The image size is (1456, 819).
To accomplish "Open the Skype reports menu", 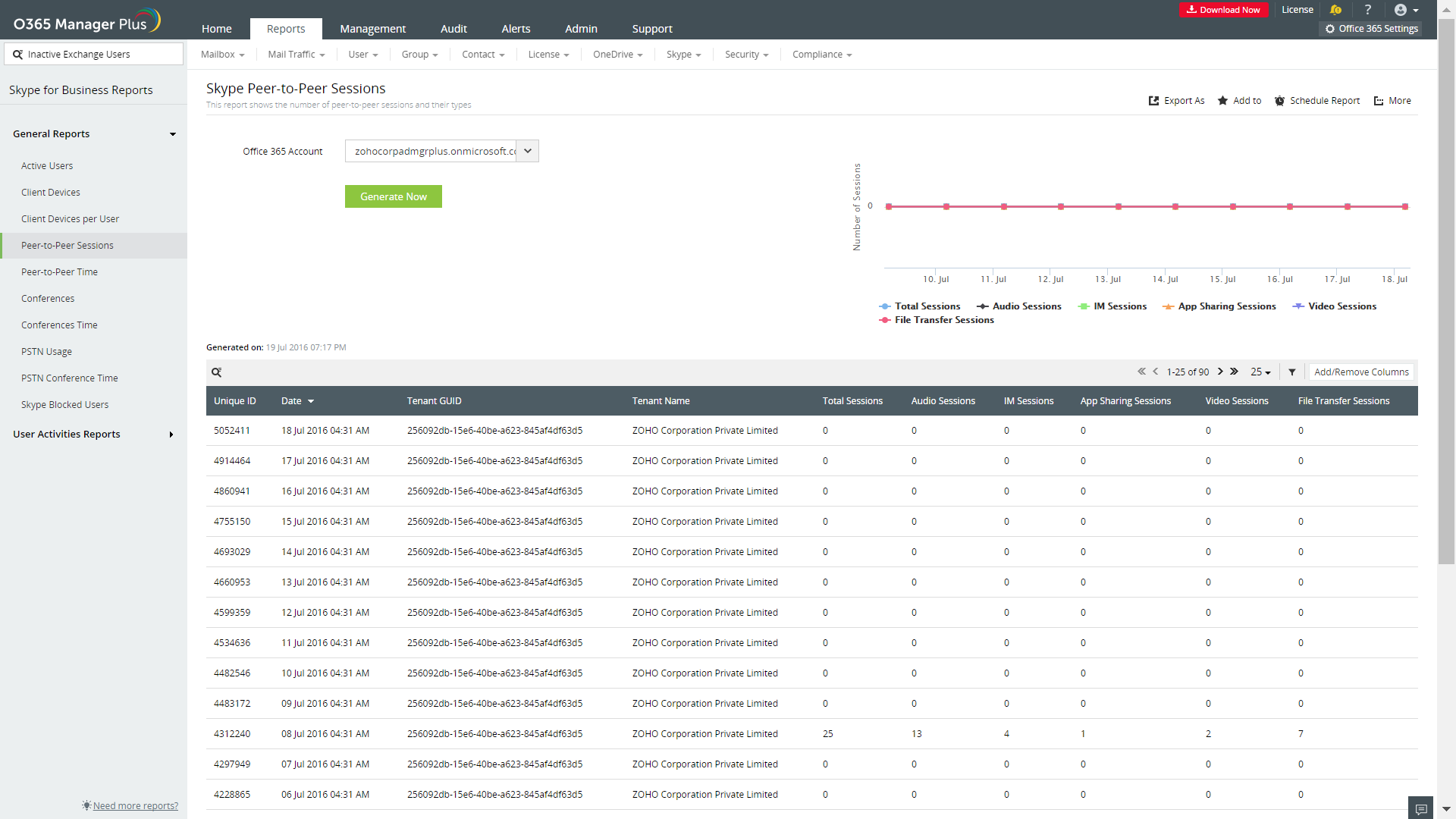I will (683, 55).
